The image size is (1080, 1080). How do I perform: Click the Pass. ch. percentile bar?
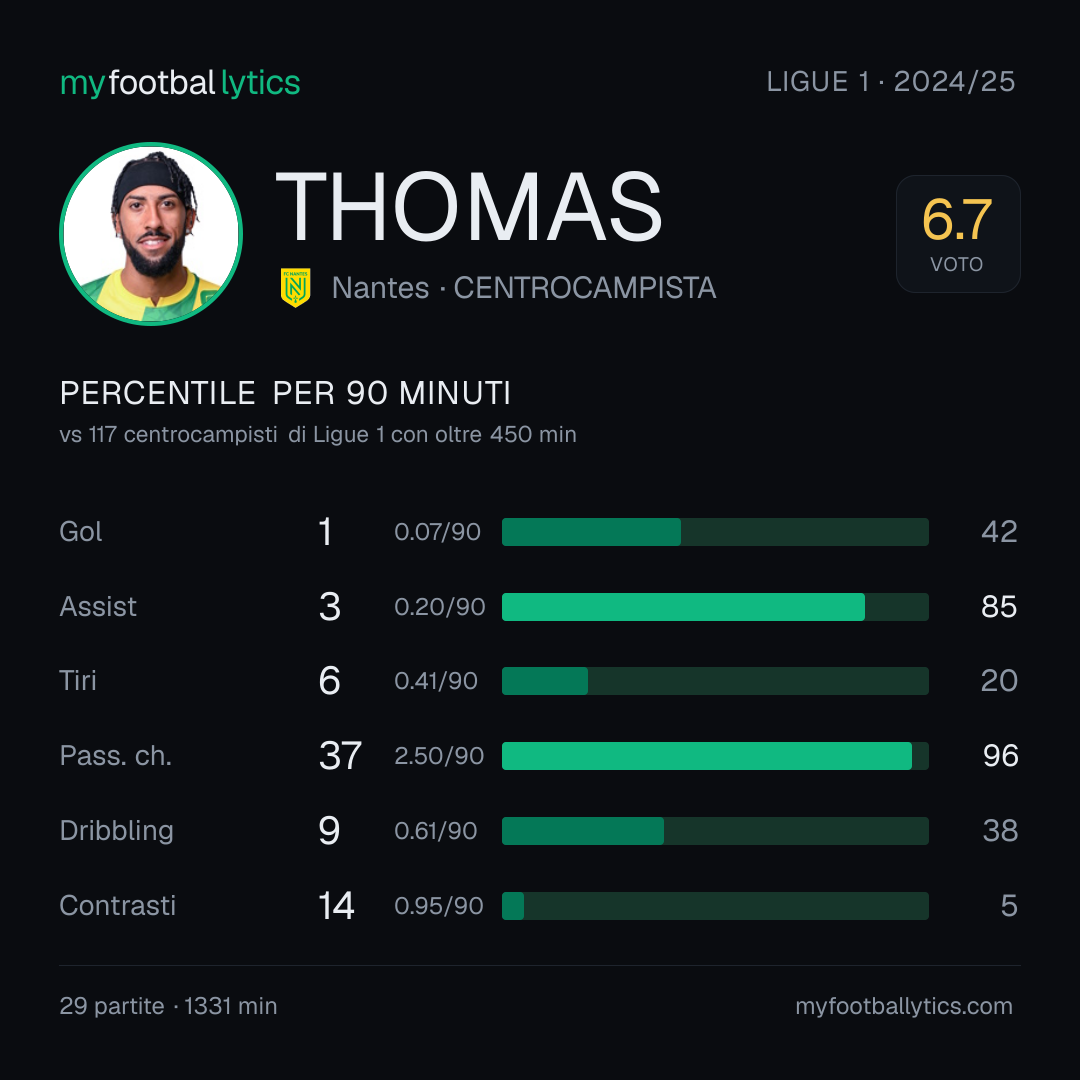point(715,756)
